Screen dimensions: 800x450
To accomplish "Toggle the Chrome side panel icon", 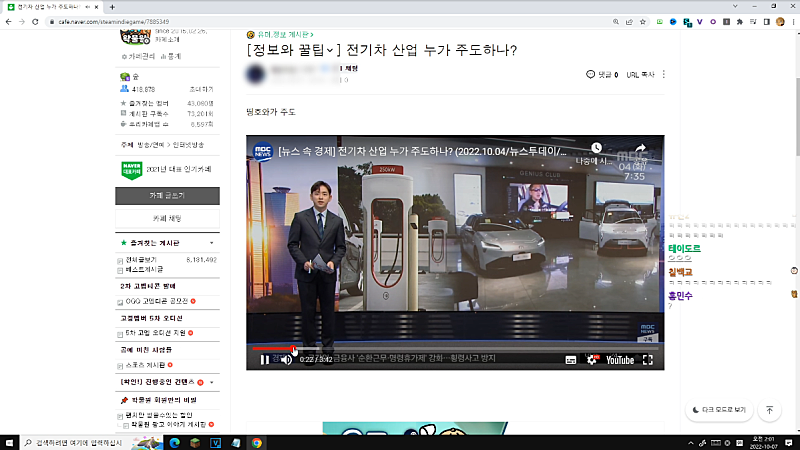I will (766, 22).
